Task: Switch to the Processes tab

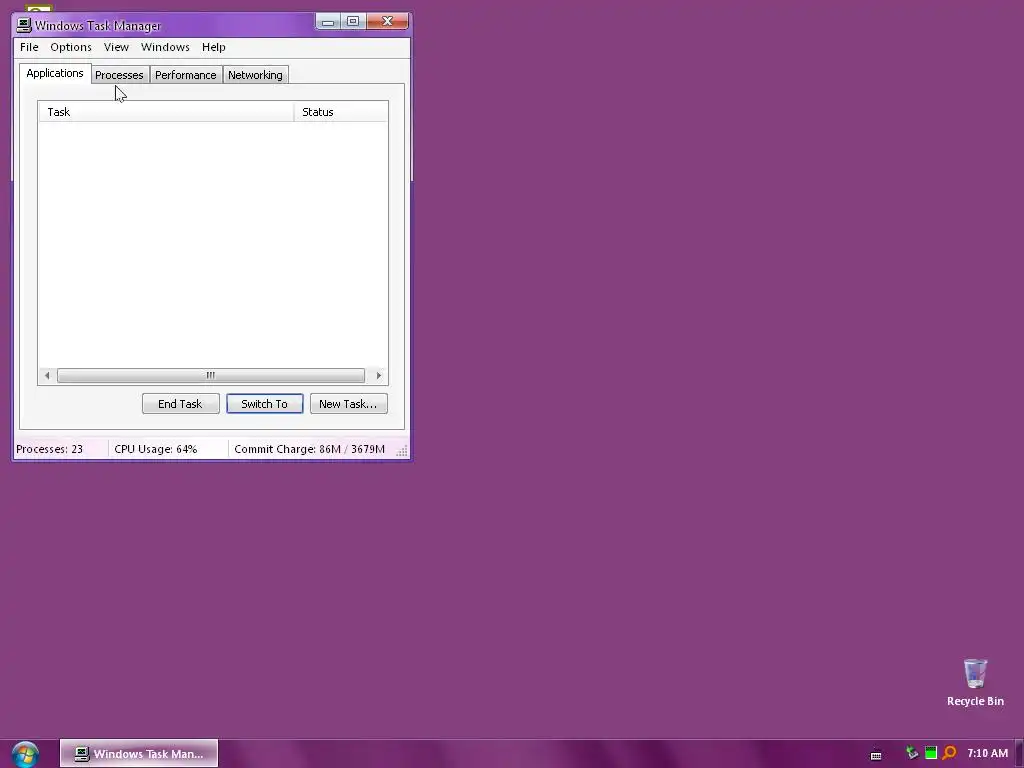Action: [120, 75]
